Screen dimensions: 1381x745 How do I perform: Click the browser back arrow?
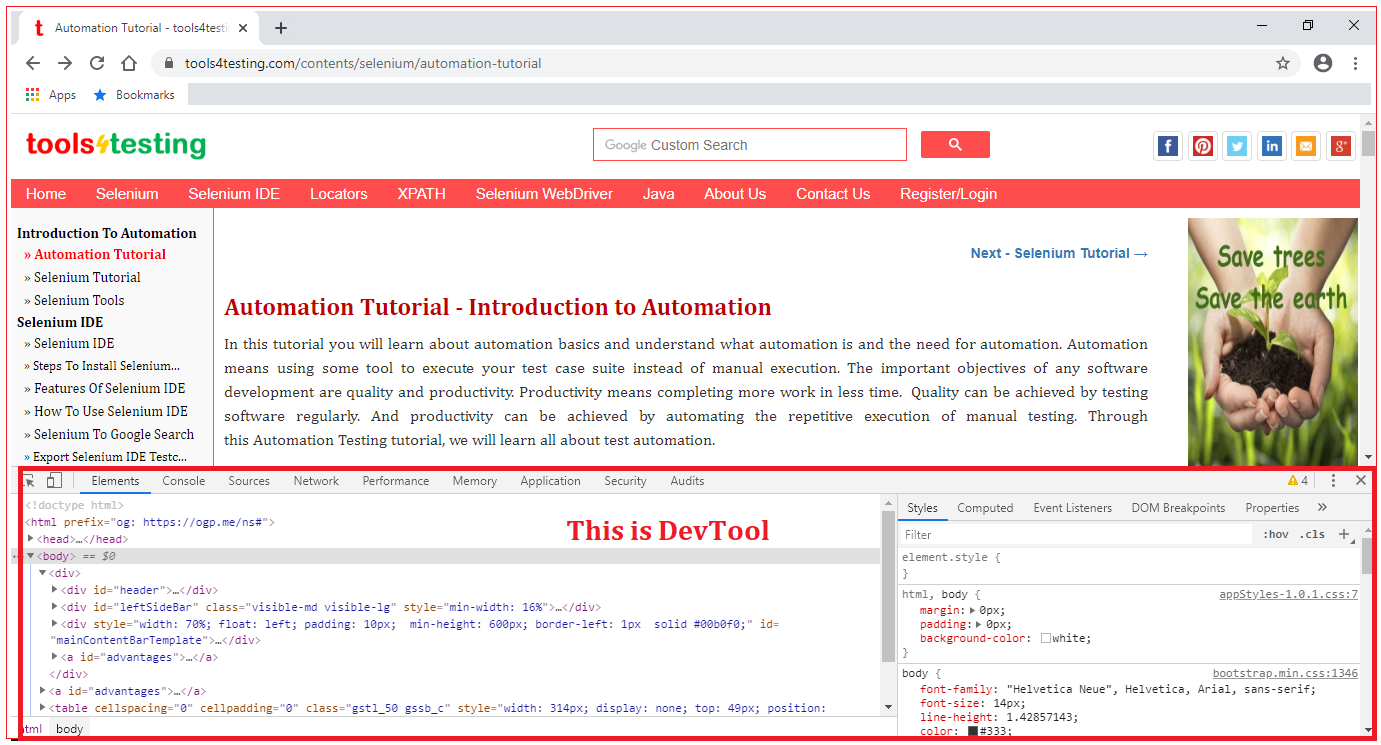[33, 63]
